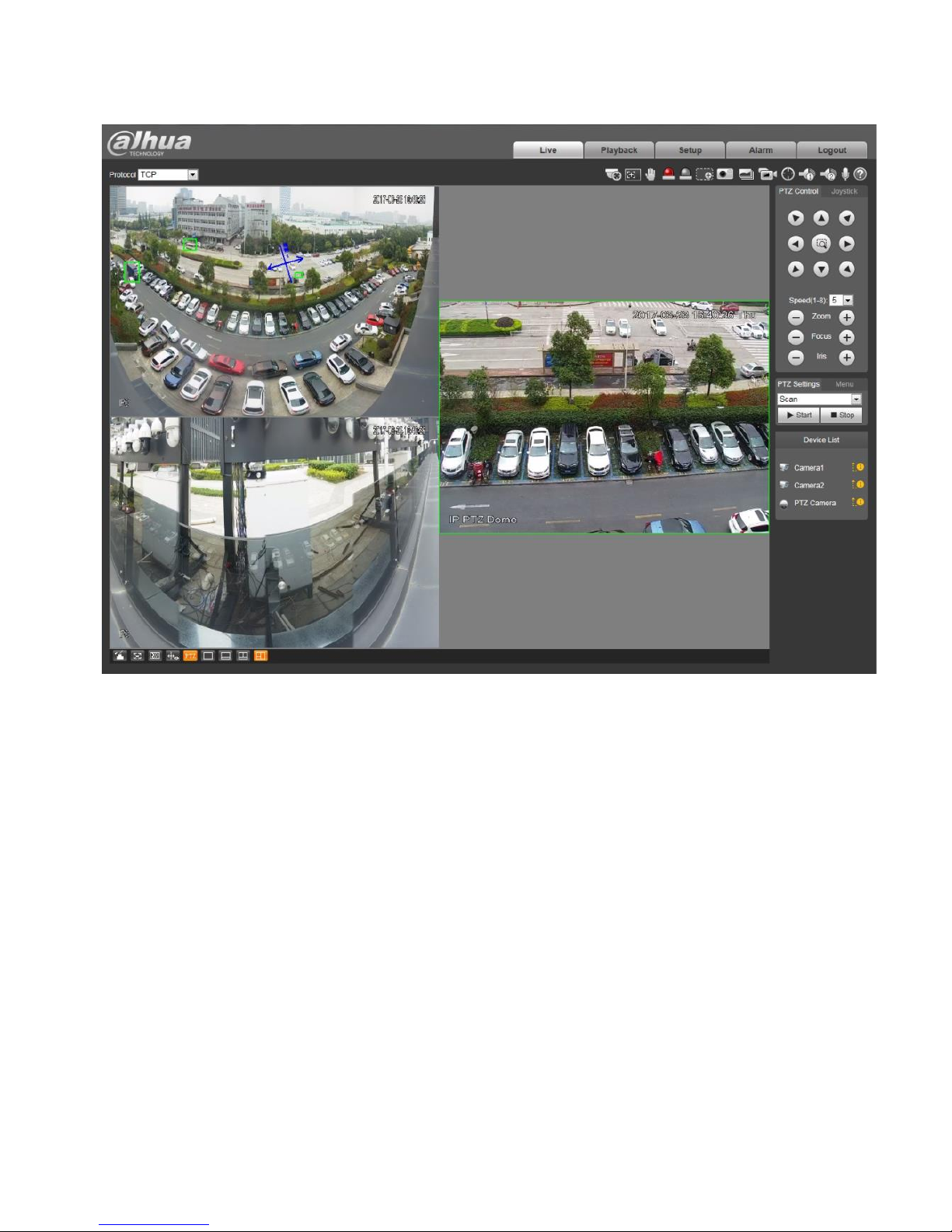This screenshot has width=952, height=1232.
Task: Activate the region focus icon
Action: pos(633,175)
